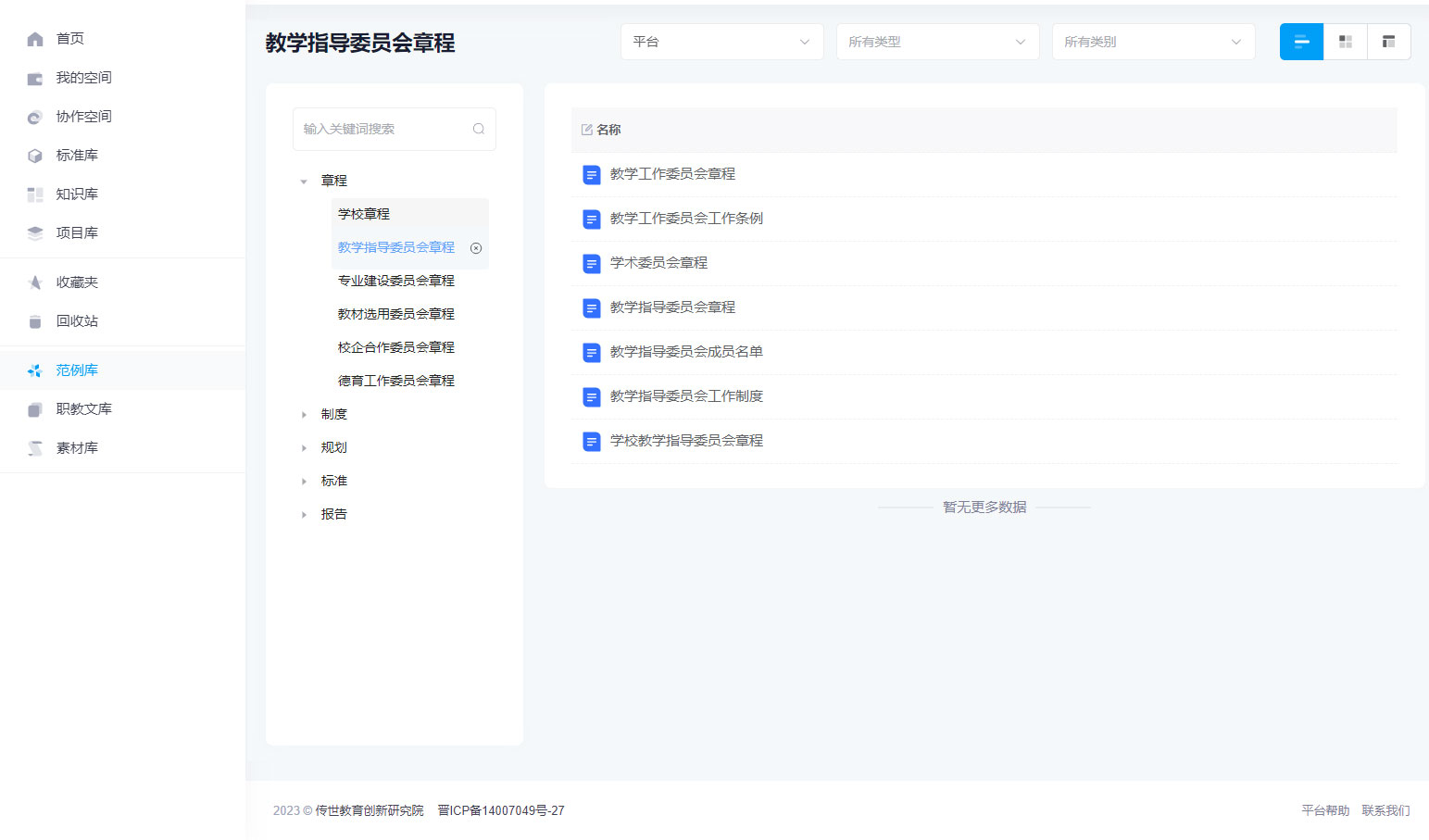Select 校企合作委员会章程 in the tree
Viewport: 1429px width, 840px height.
click(x=396, y=347)
